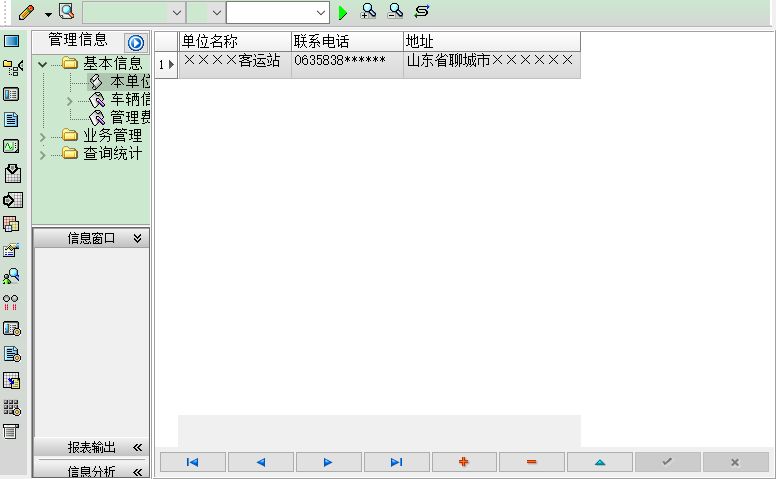
Task: Go to last record
Action: click(396, 462)
